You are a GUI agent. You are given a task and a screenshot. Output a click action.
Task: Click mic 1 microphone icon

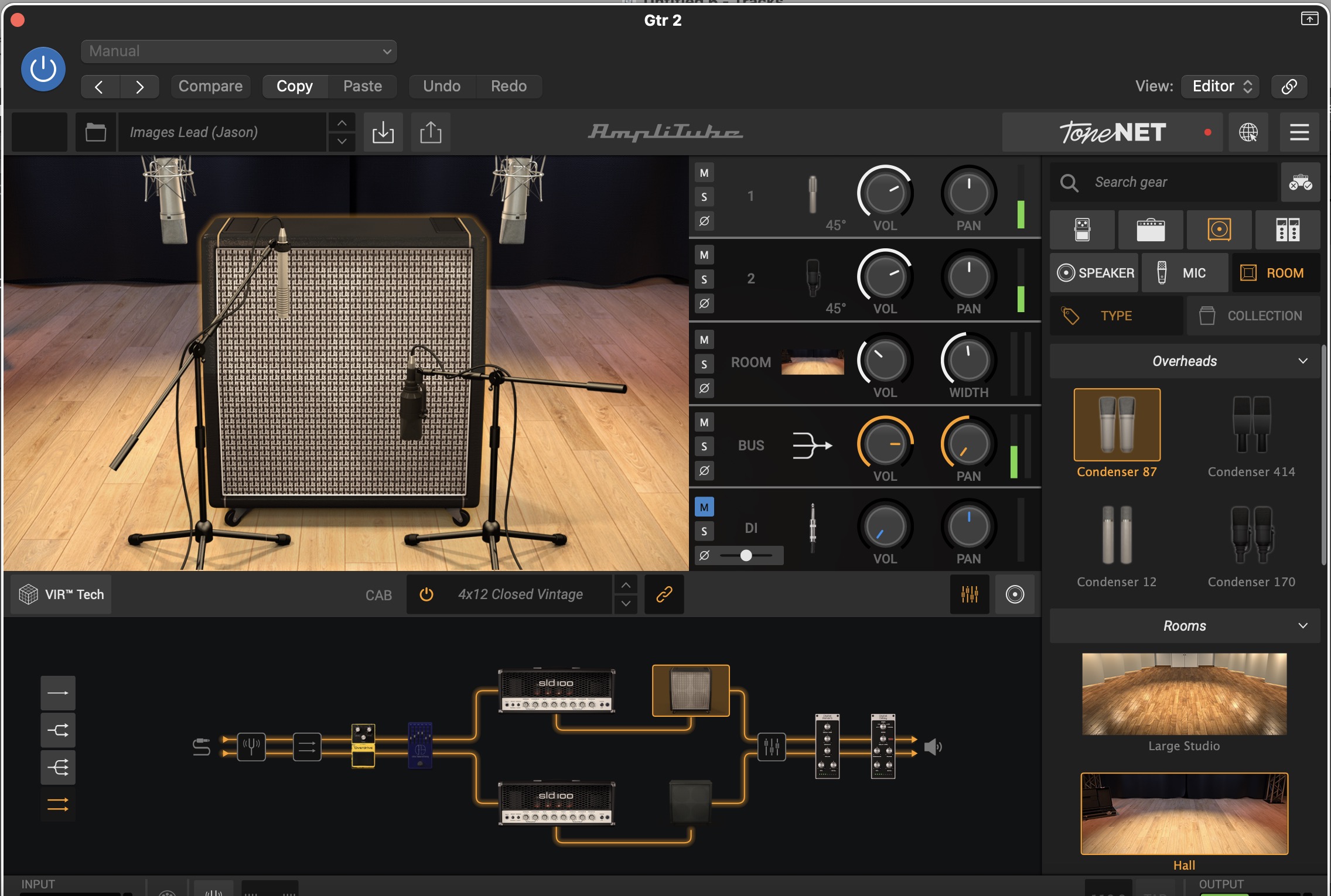click(x=813, y=194)
